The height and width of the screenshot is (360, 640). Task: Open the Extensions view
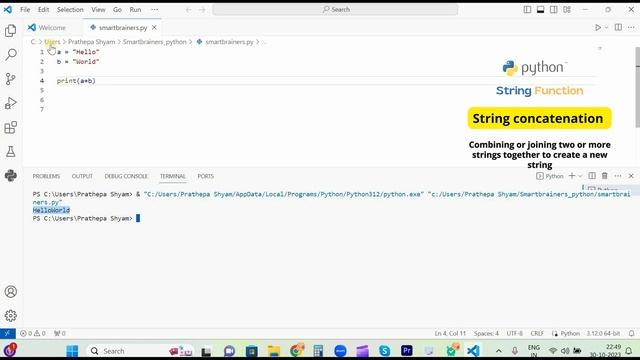(x=11, y=128)
